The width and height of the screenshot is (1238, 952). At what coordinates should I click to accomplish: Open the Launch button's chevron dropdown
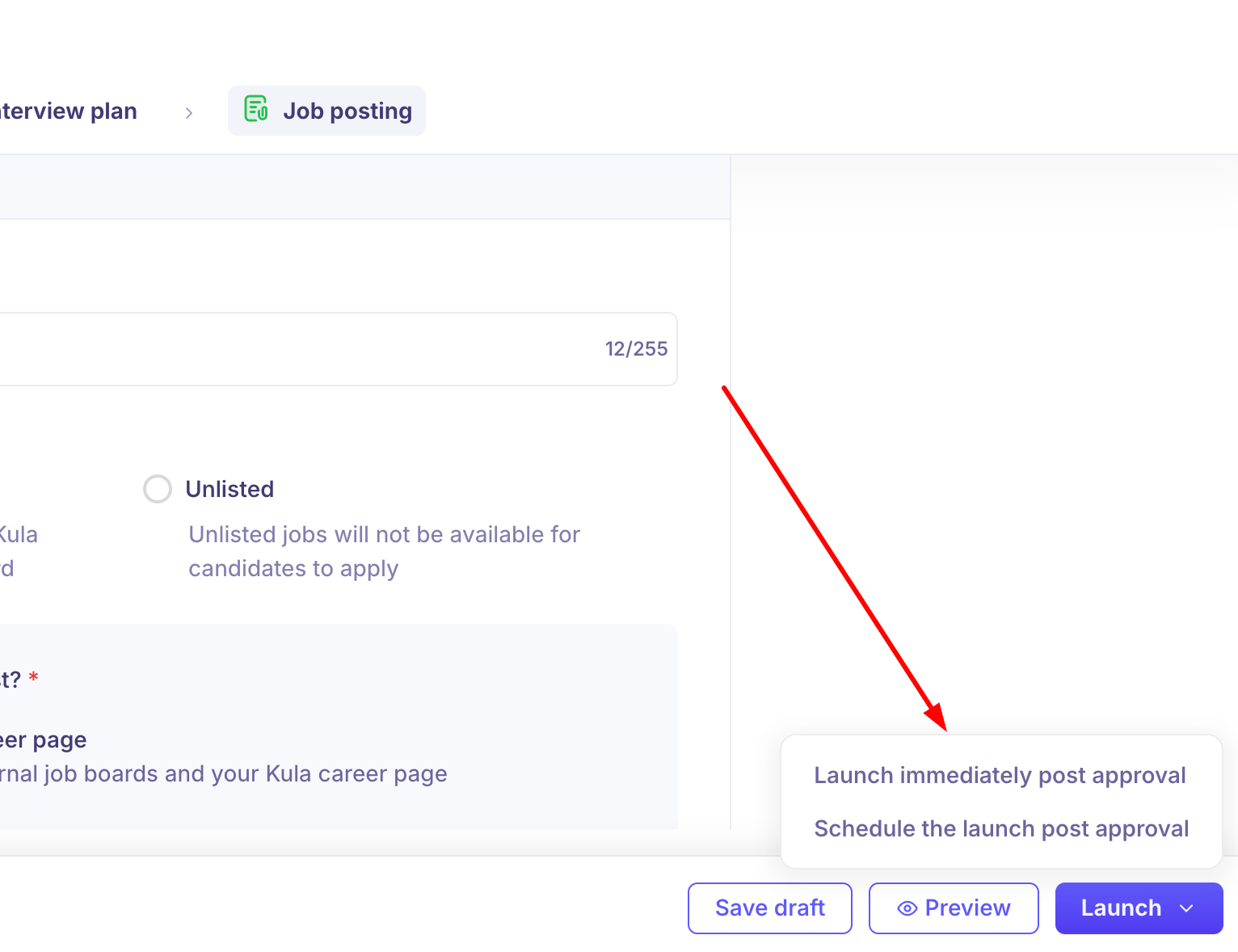pyautogui.click(x=1186, y=908)
